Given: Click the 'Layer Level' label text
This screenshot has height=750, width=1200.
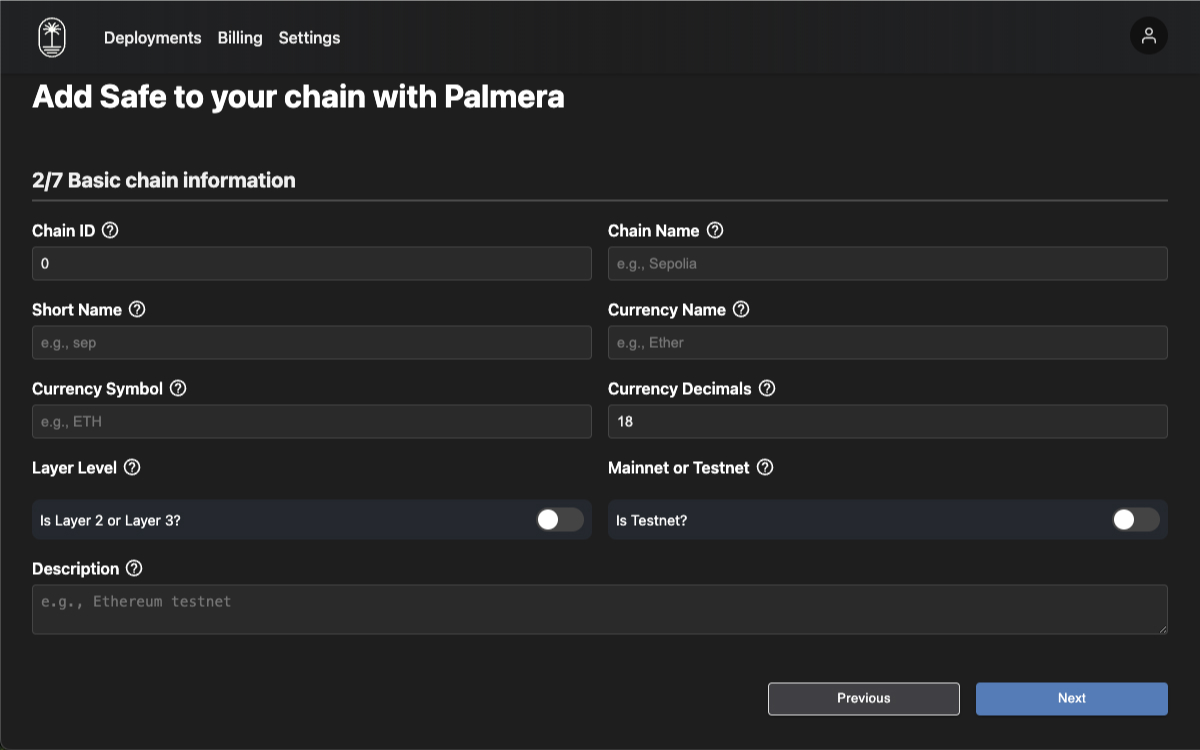Looking at the screenshot, I should click(x=74, y=467).
